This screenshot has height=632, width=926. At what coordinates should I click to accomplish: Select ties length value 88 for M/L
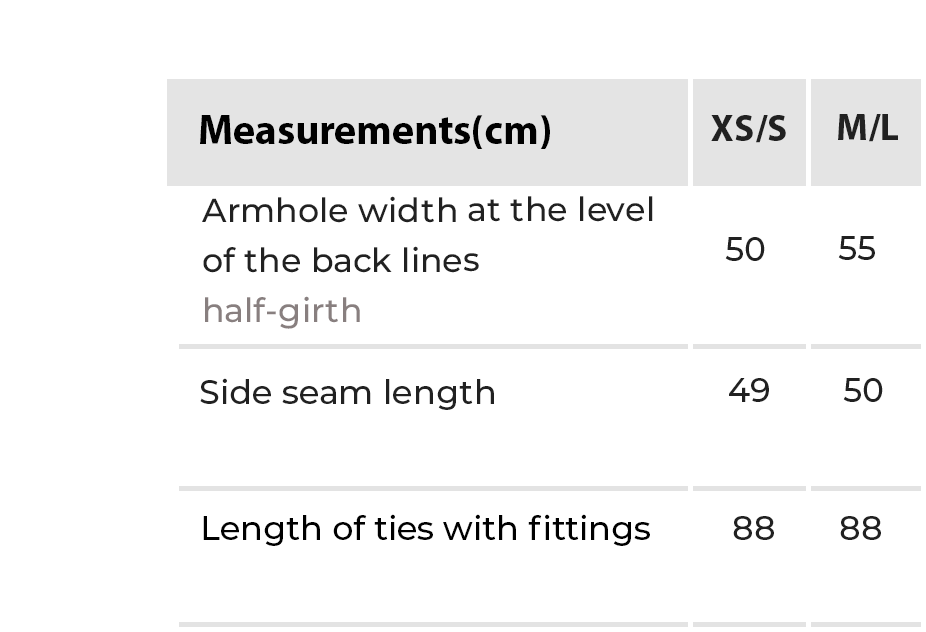coord(860,528)
